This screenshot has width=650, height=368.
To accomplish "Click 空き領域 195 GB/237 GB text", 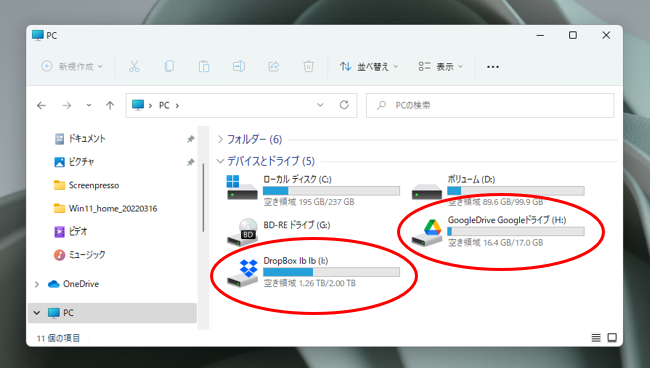I will pos(309,202).
